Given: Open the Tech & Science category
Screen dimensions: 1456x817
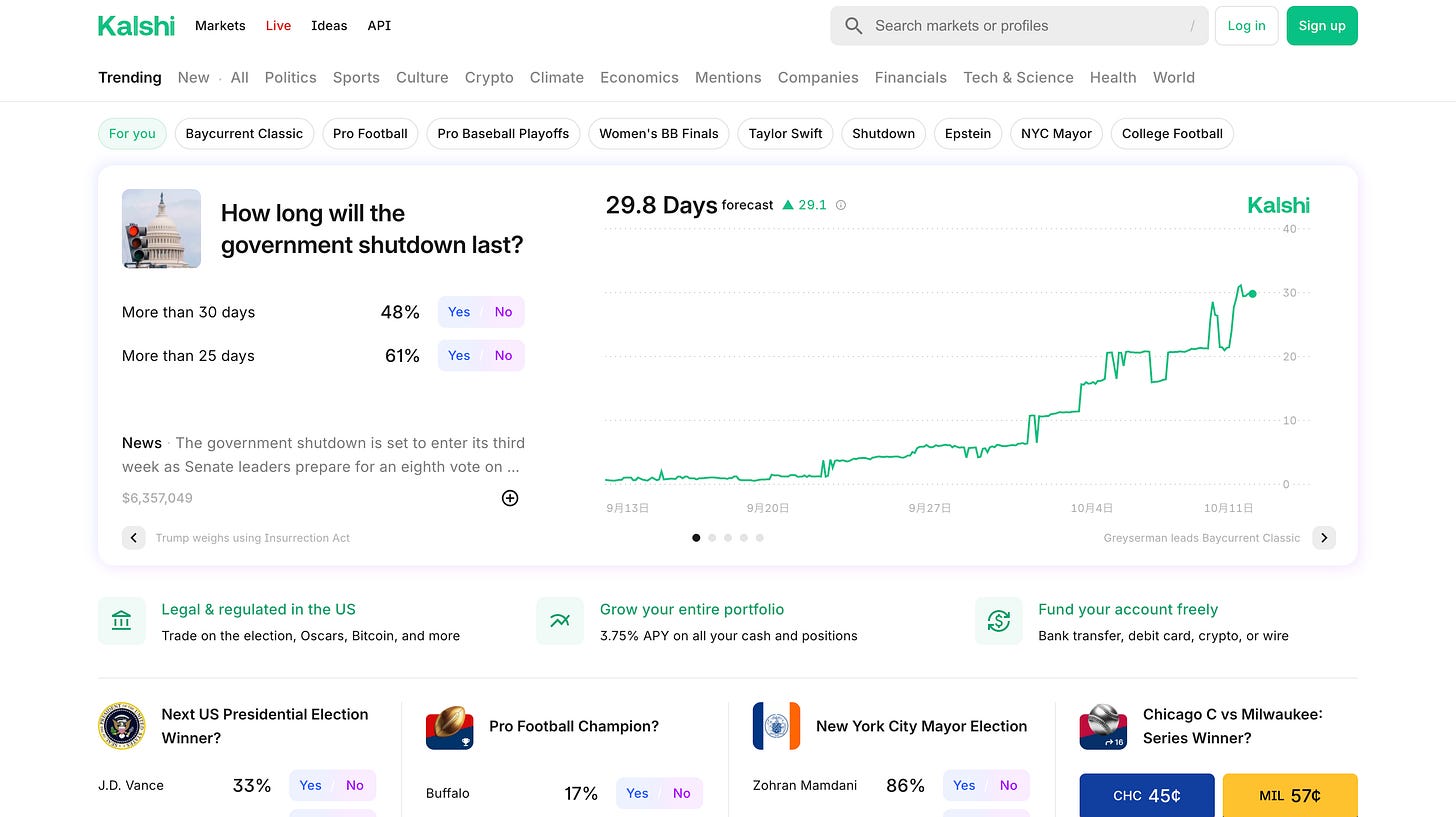Looking at the screenshot, I should [1018, 77].
